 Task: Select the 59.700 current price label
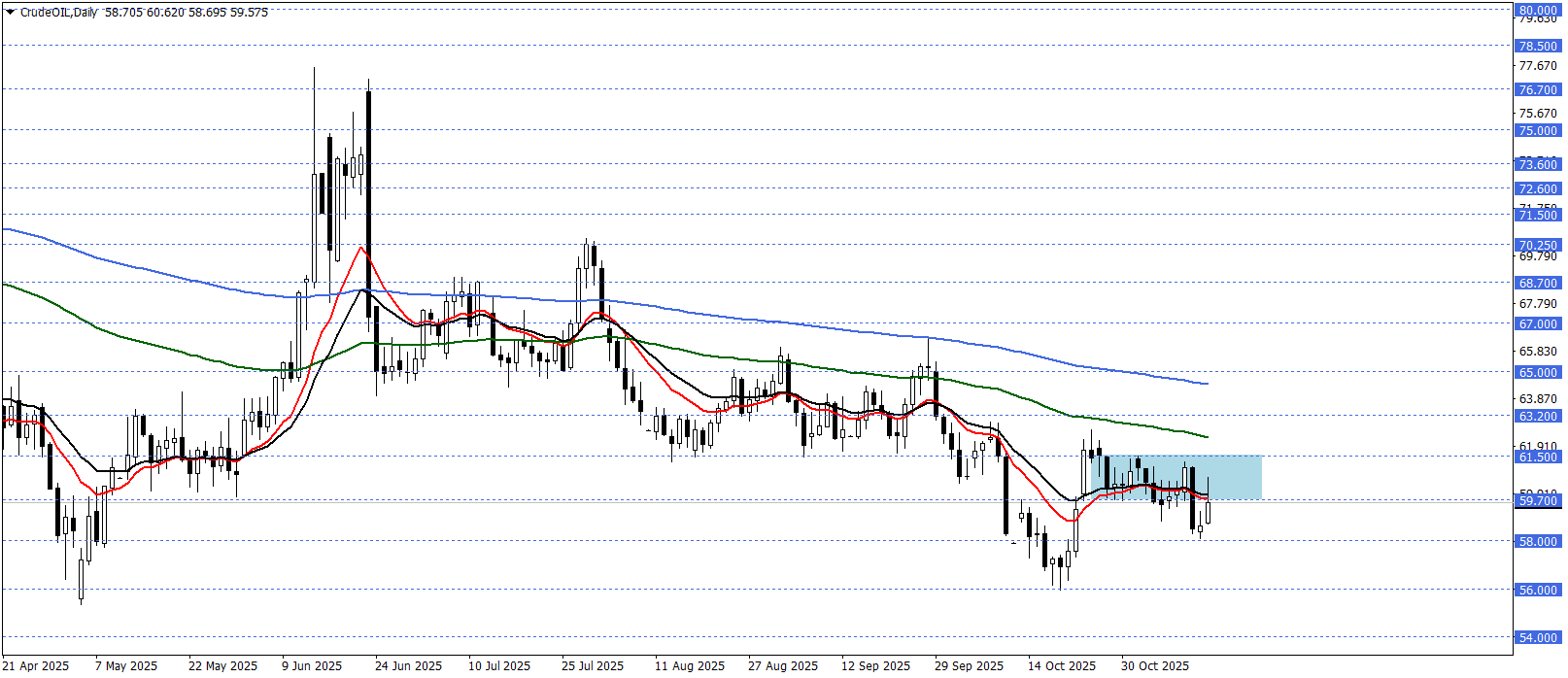1537,501
